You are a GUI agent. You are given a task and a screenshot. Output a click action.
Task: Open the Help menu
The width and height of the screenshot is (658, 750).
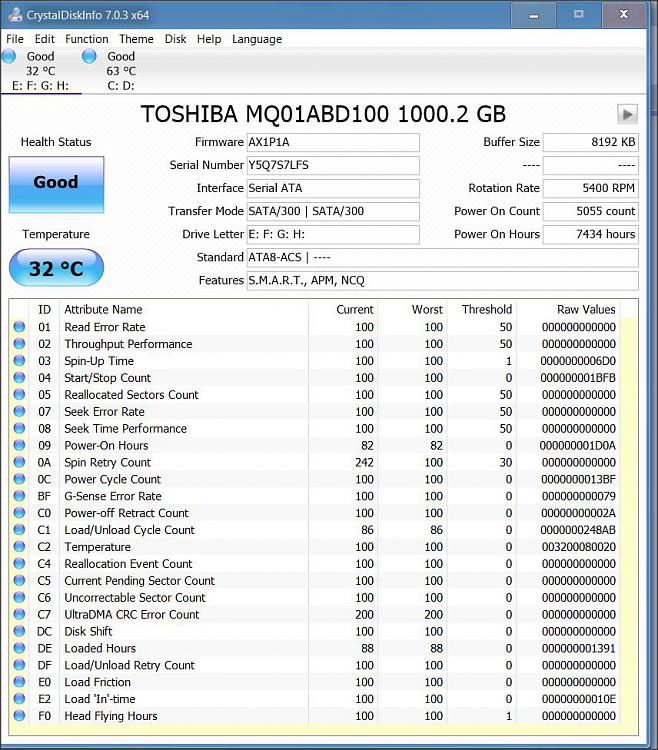[x=209, y=39]
